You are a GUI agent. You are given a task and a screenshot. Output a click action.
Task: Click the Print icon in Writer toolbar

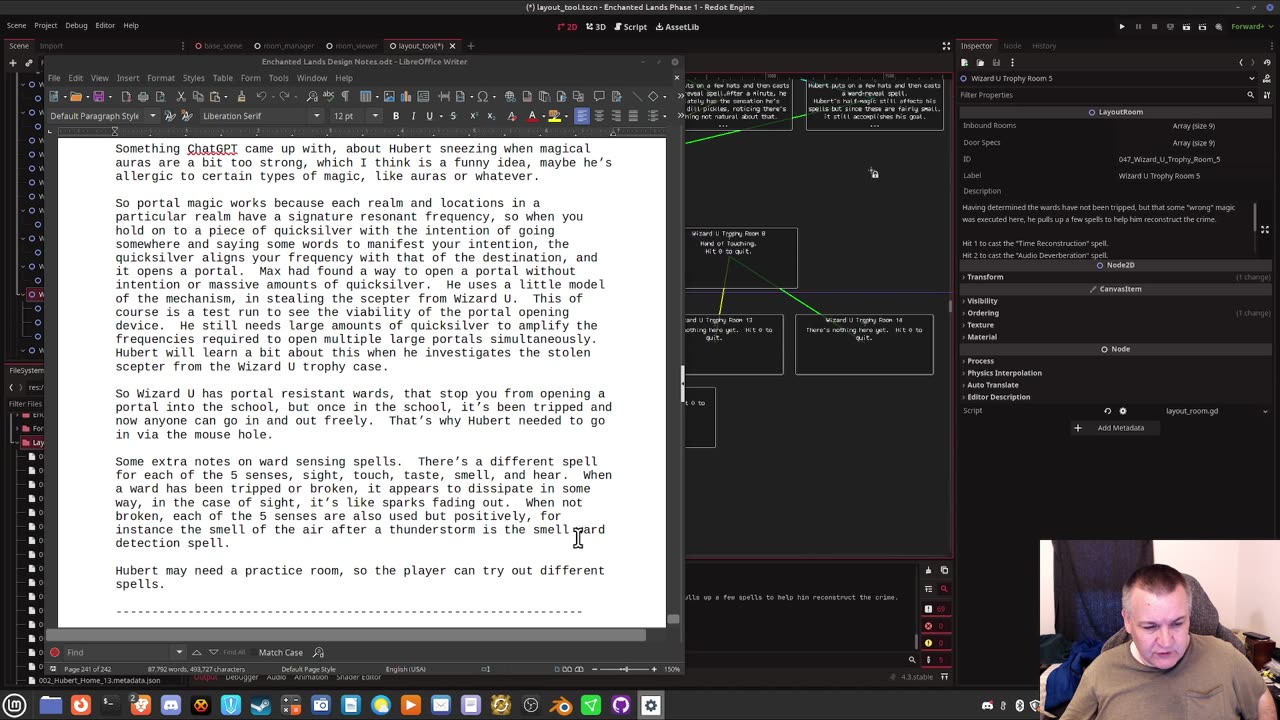143,96
